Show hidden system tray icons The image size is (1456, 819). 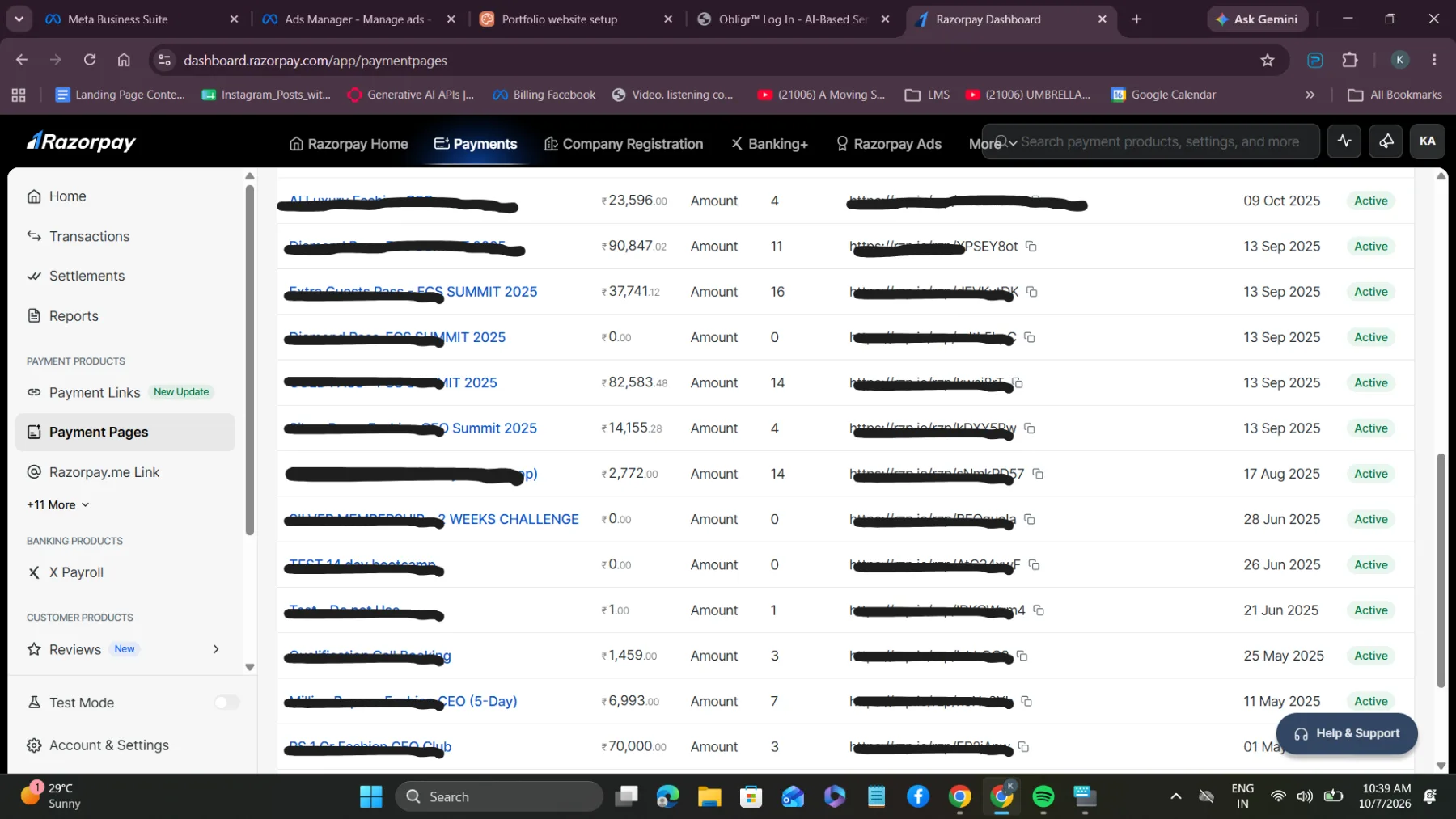pyautogui.click(x=1175, y=796)
